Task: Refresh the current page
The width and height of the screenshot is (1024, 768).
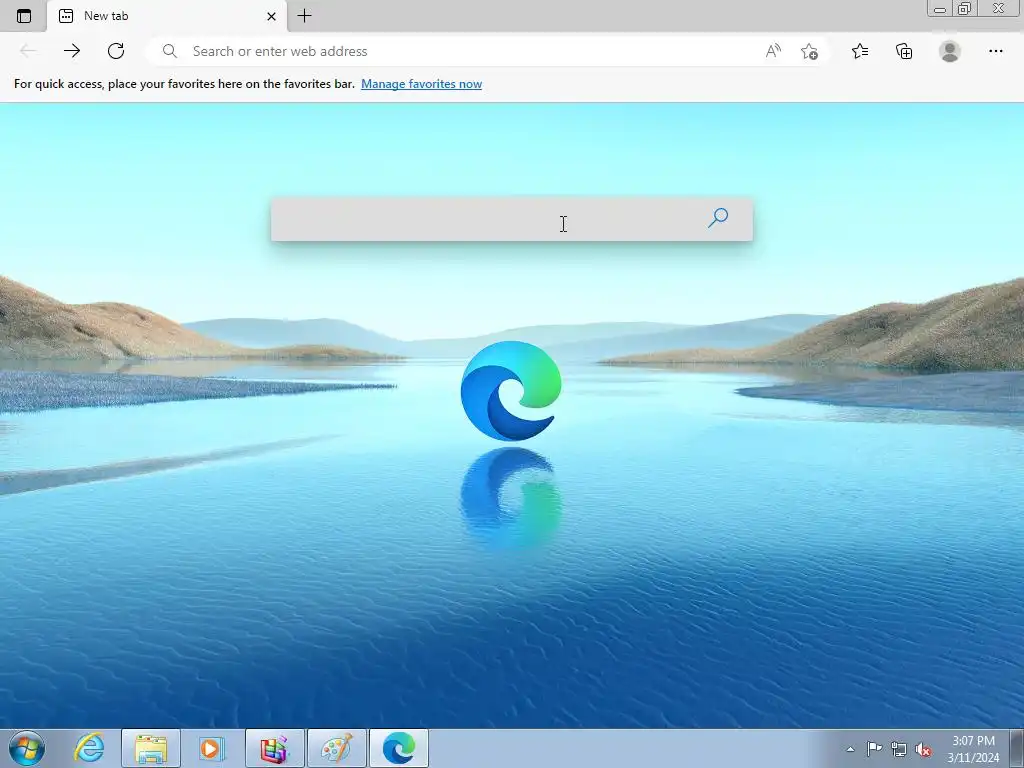Action: point(116,51)
